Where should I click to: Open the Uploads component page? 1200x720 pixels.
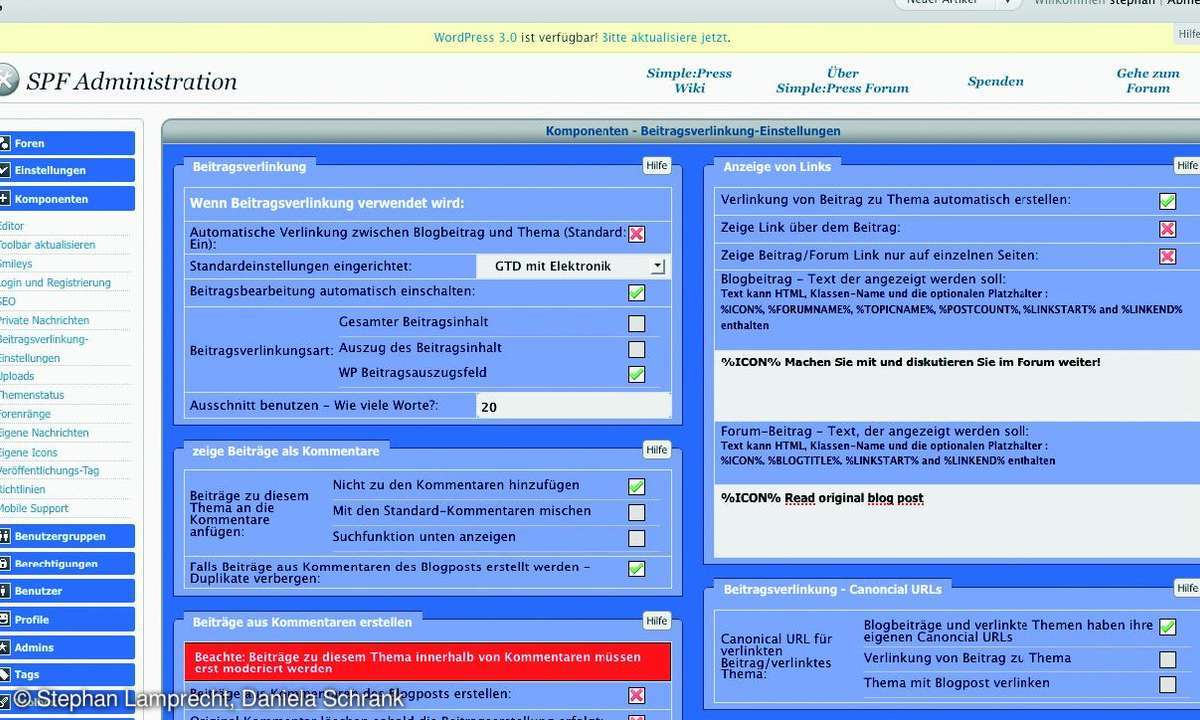coord(17,376)
